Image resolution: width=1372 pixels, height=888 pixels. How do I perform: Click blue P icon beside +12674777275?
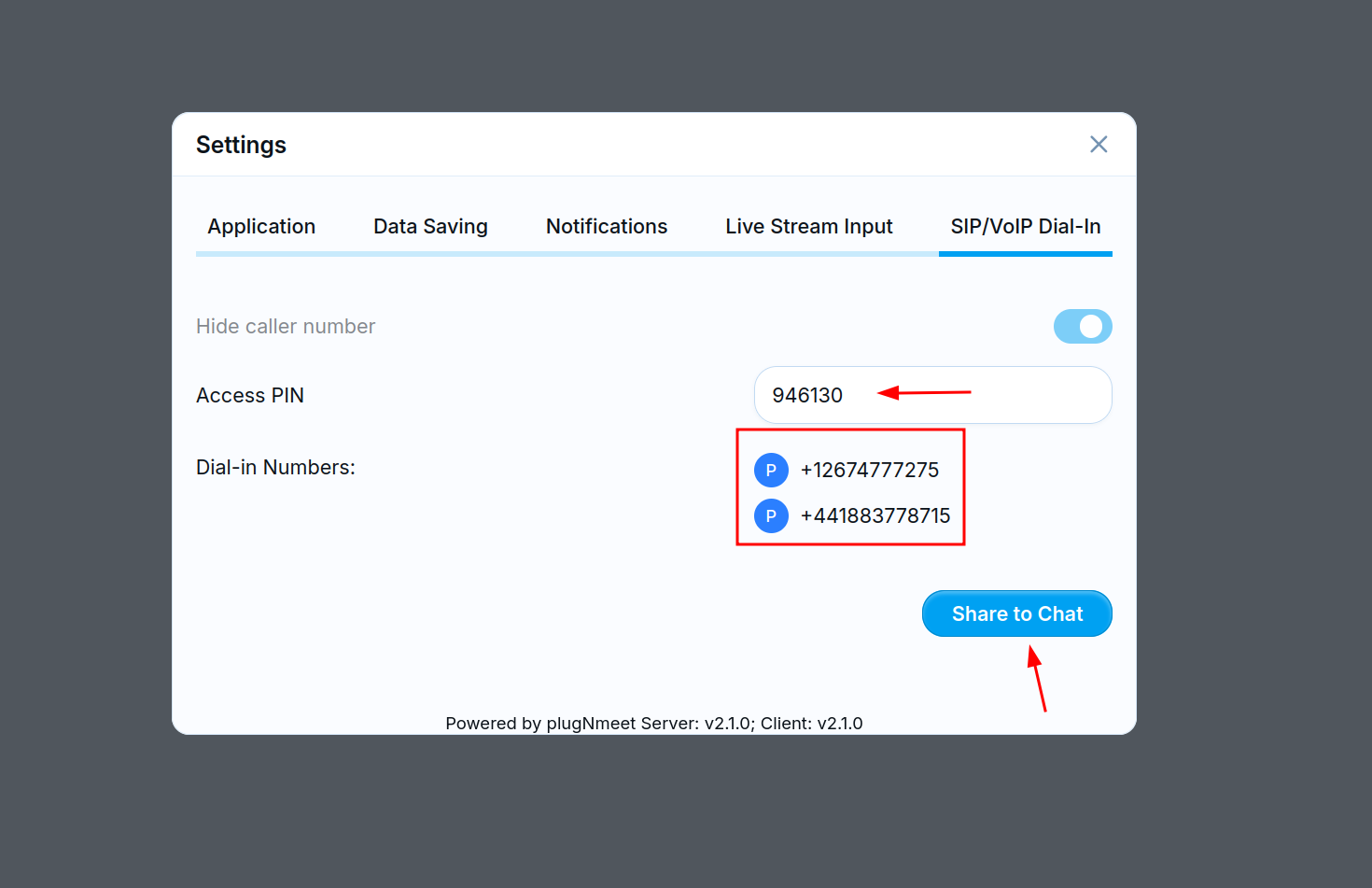pos(771,470)
